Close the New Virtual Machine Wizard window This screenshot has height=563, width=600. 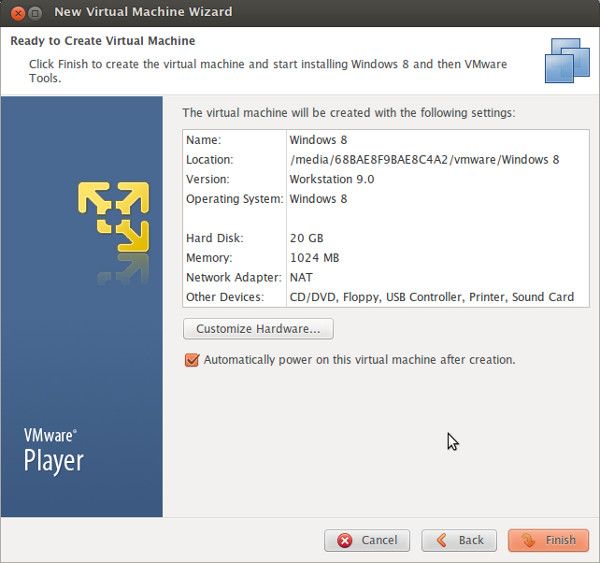[x=16, y=12]
